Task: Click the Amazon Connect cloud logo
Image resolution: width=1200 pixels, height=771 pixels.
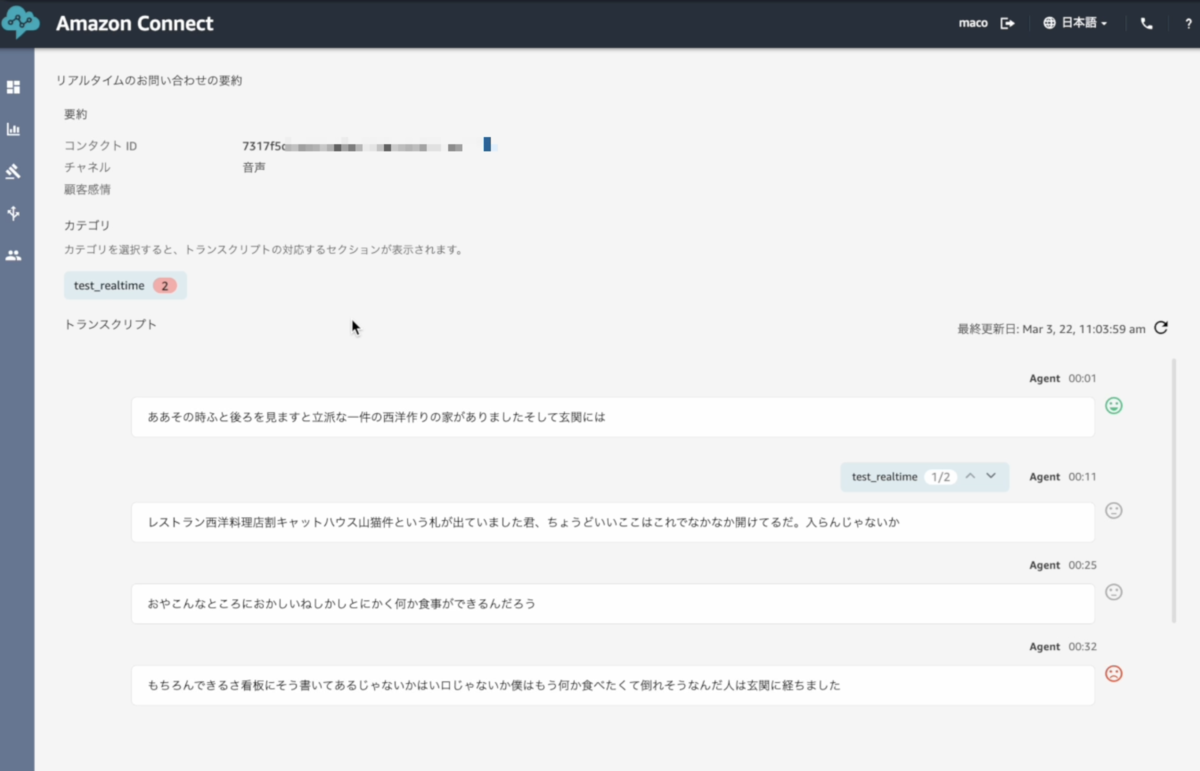Action: point(20,23)
